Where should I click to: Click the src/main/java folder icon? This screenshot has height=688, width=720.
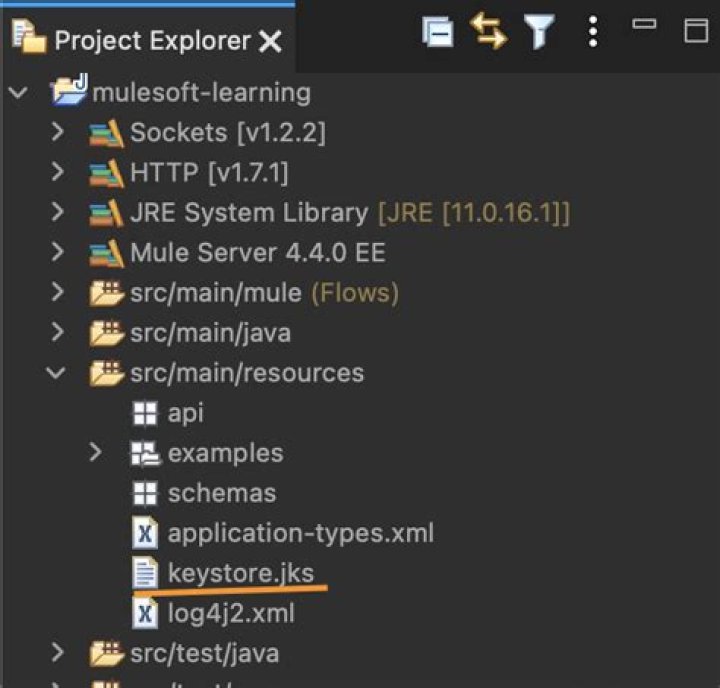pos(107,333)
